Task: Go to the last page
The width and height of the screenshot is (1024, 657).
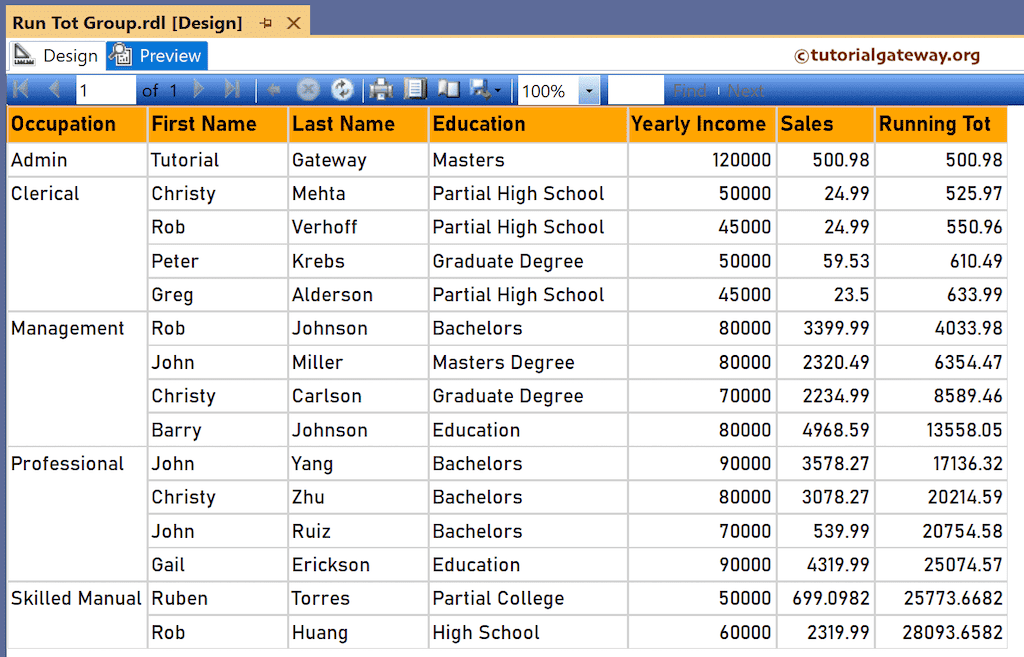Action: tap(234, 89)
